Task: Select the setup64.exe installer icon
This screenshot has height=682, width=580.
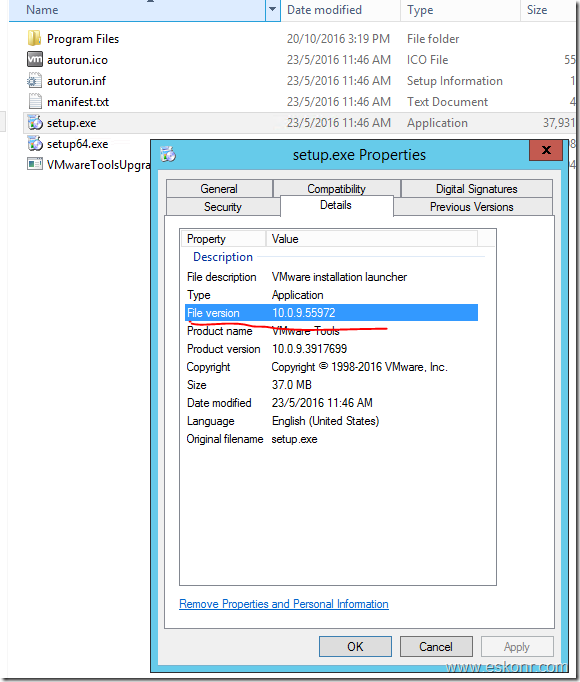Action: point(35,144)
